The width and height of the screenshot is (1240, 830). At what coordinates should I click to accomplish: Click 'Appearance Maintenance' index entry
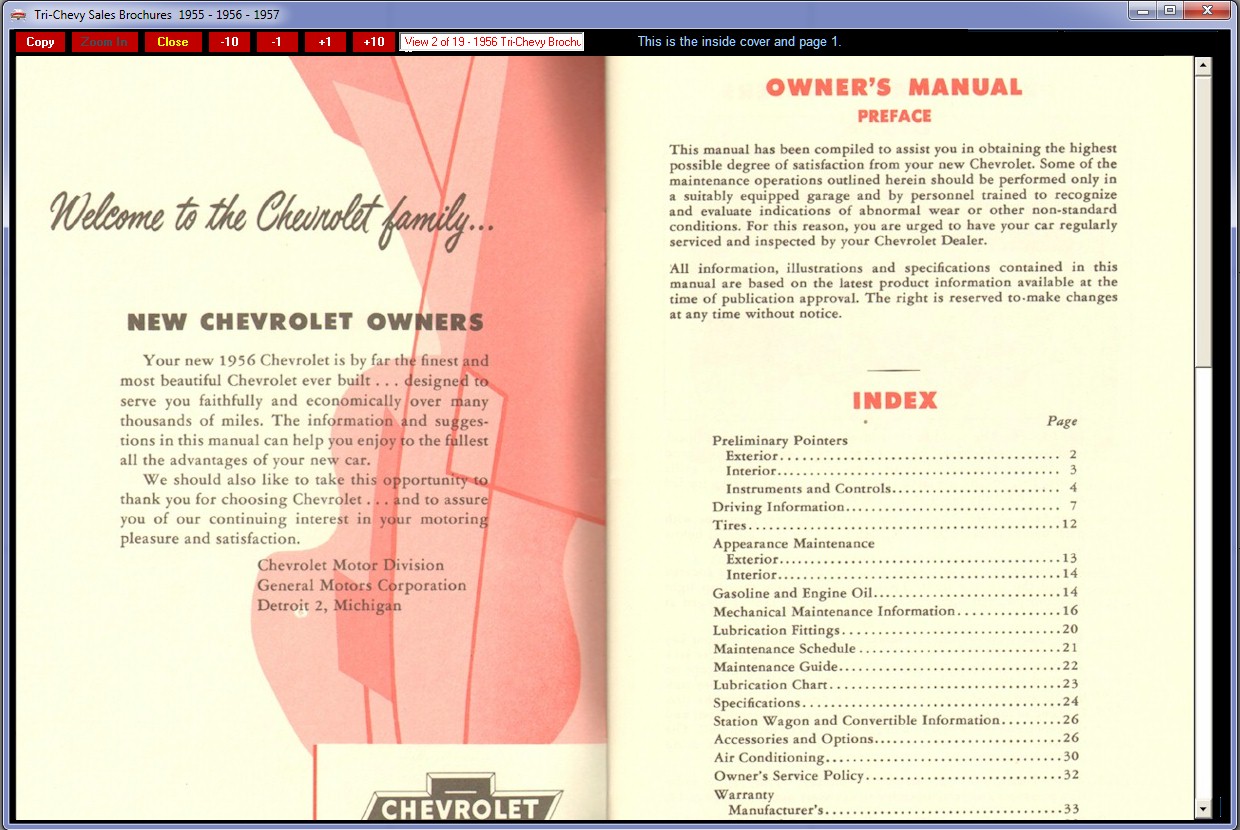pyautogui.click(x=793, y=544)
